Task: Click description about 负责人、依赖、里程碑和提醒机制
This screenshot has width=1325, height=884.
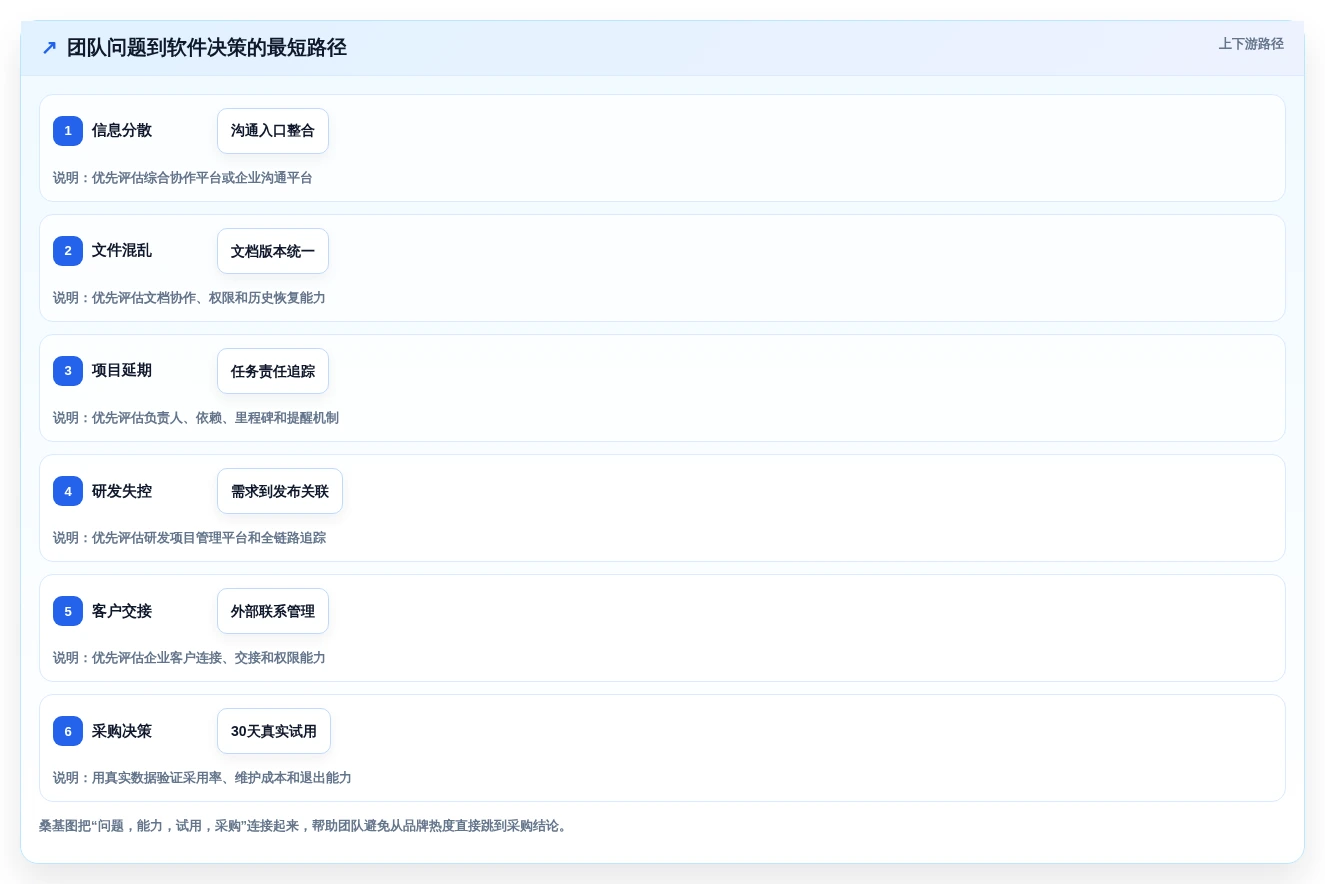Action: coord(196,418)
